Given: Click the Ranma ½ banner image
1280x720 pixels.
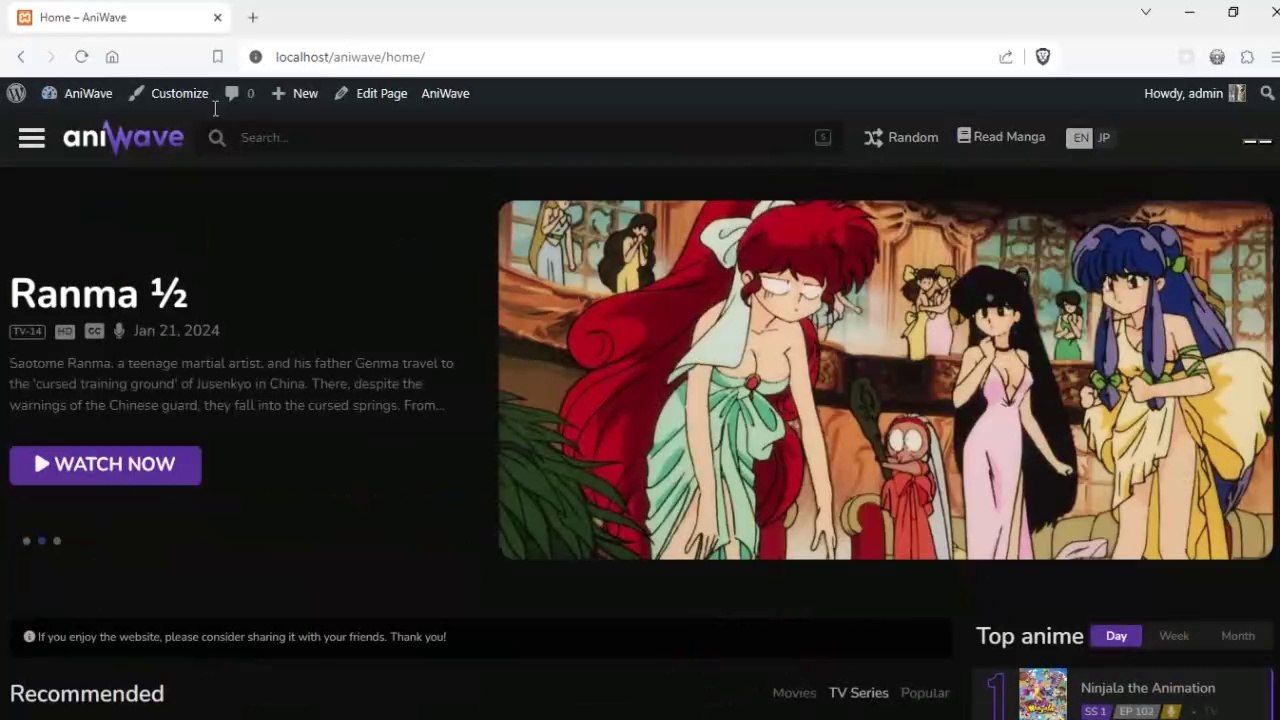Looking at the screenshot, I should click(886, 380).
